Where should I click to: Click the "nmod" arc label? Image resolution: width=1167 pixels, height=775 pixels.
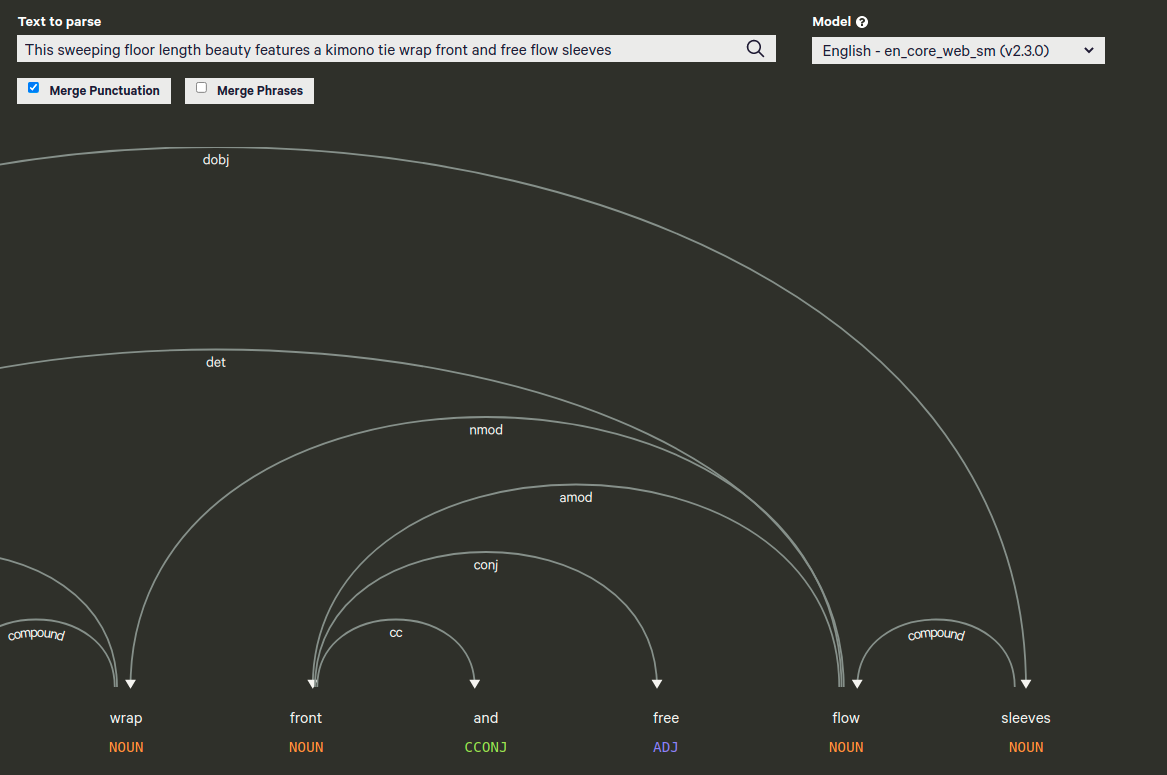click(486, 430)
